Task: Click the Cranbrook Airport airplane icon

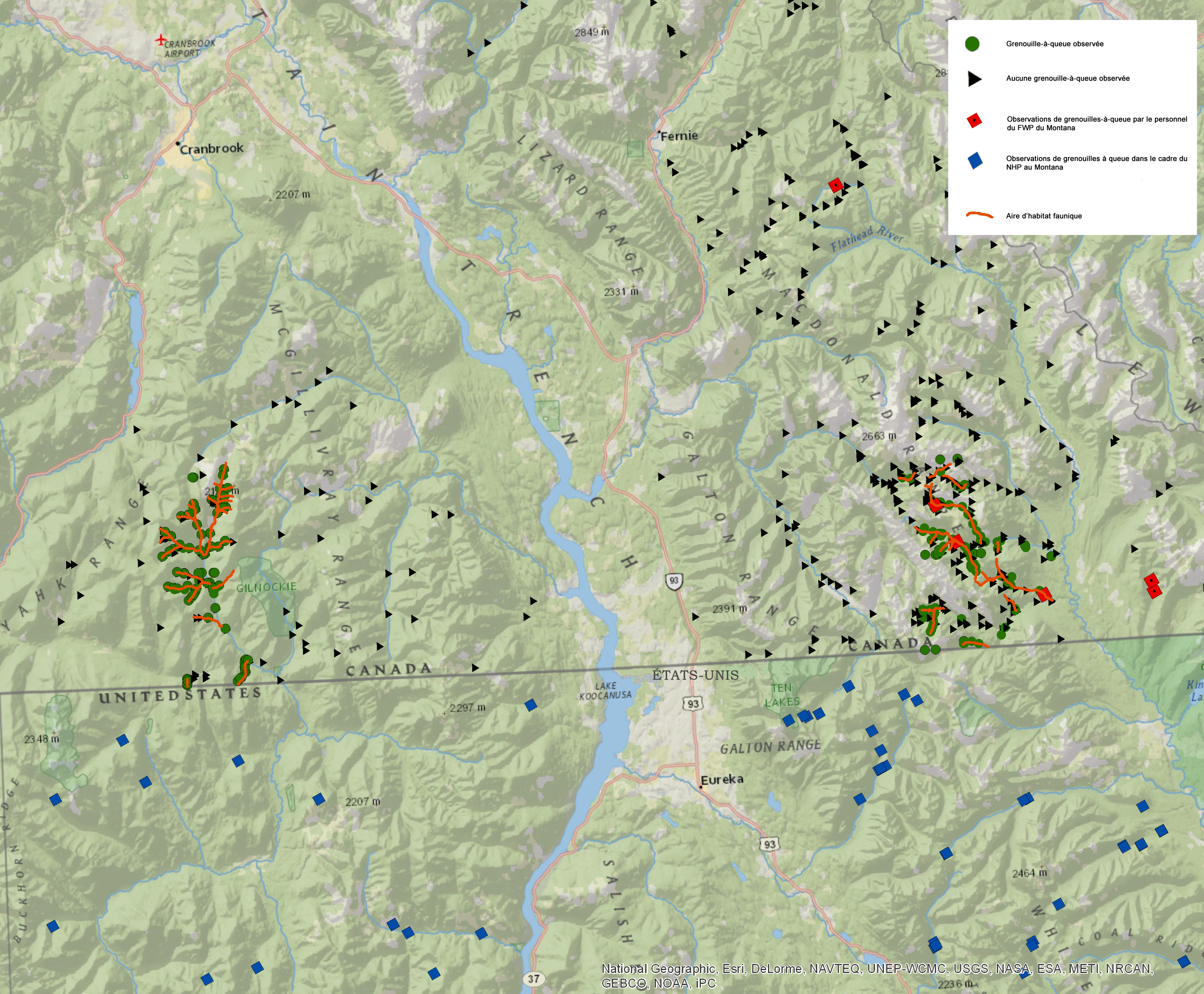Action: click(161, 40)
